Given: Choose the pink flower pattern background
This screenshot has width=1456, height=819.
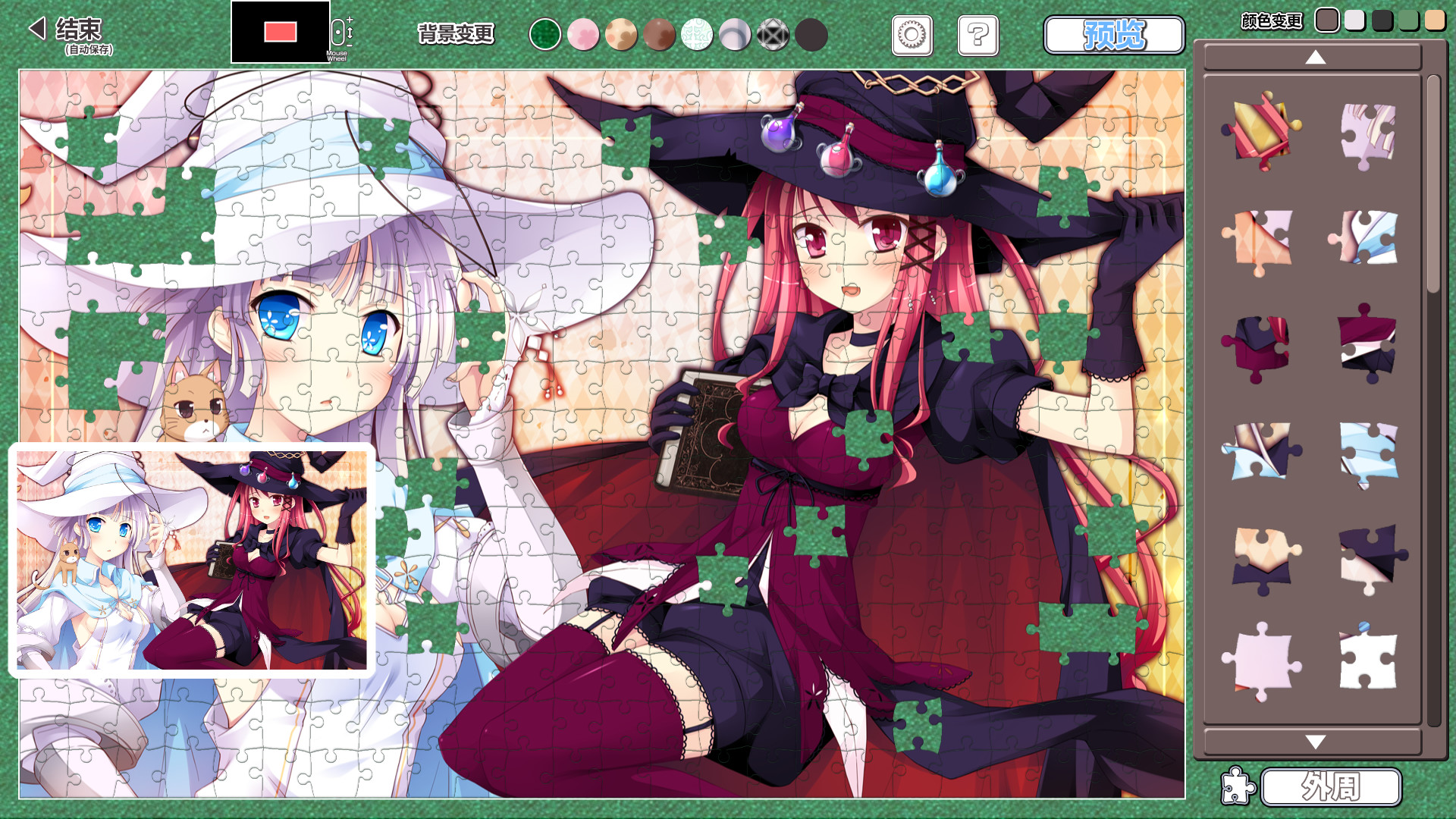Looking at the screenshot, I should tap(582, 35).
